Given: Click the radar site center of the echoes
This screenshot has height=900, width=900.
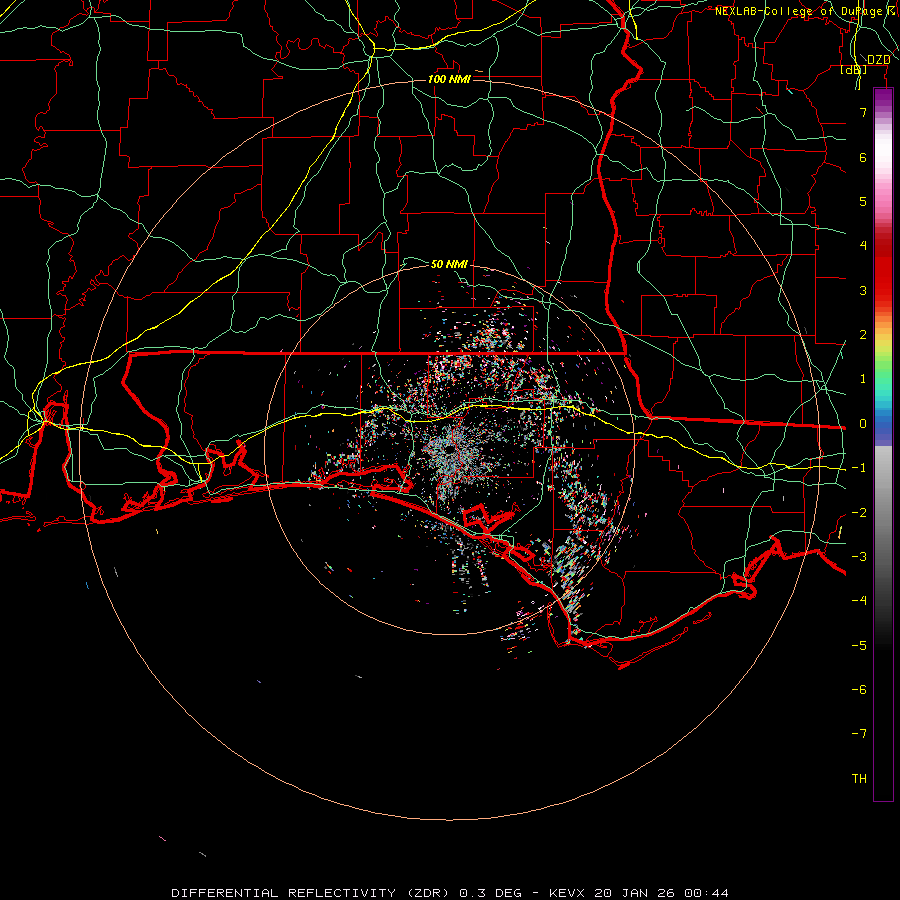Looking at the screenshot, I should (449, 451).
